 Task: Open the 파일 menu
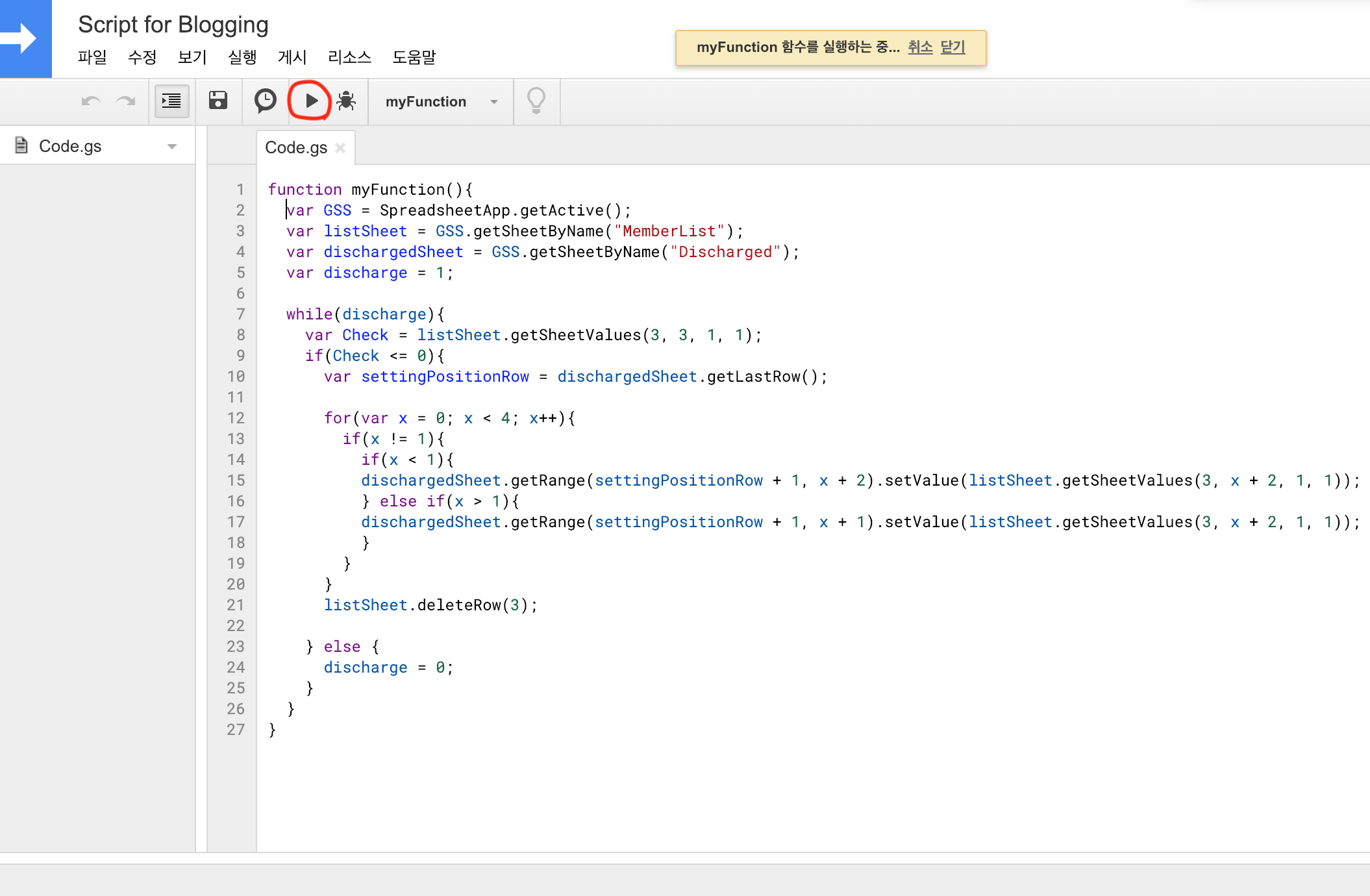click(x=92, y=57)
